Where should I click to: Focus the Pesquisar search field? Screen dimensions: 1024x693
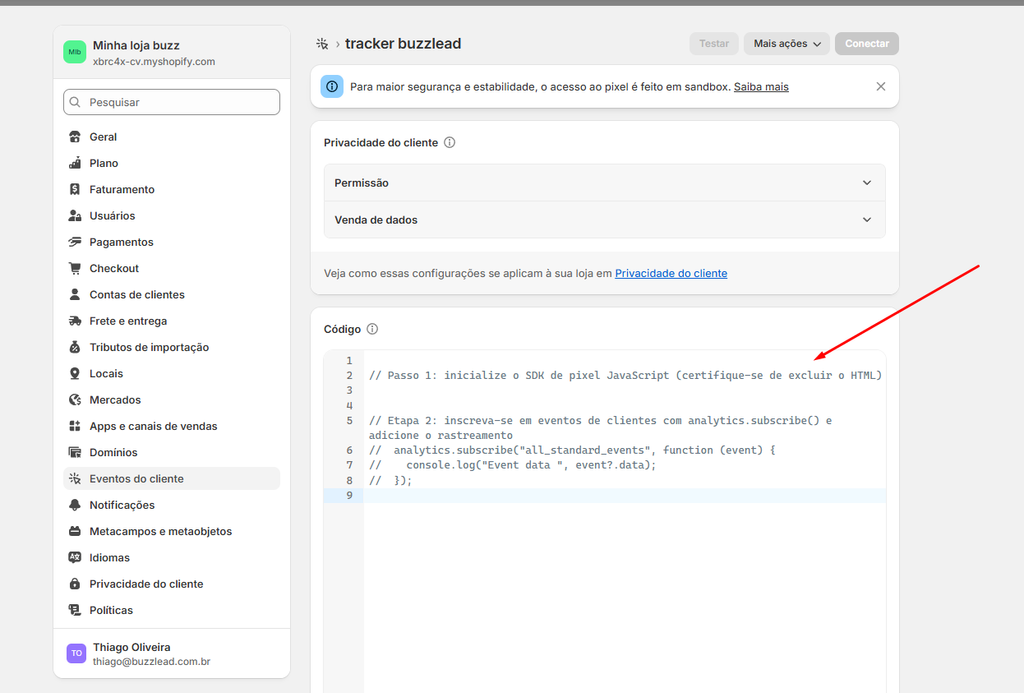171,102
